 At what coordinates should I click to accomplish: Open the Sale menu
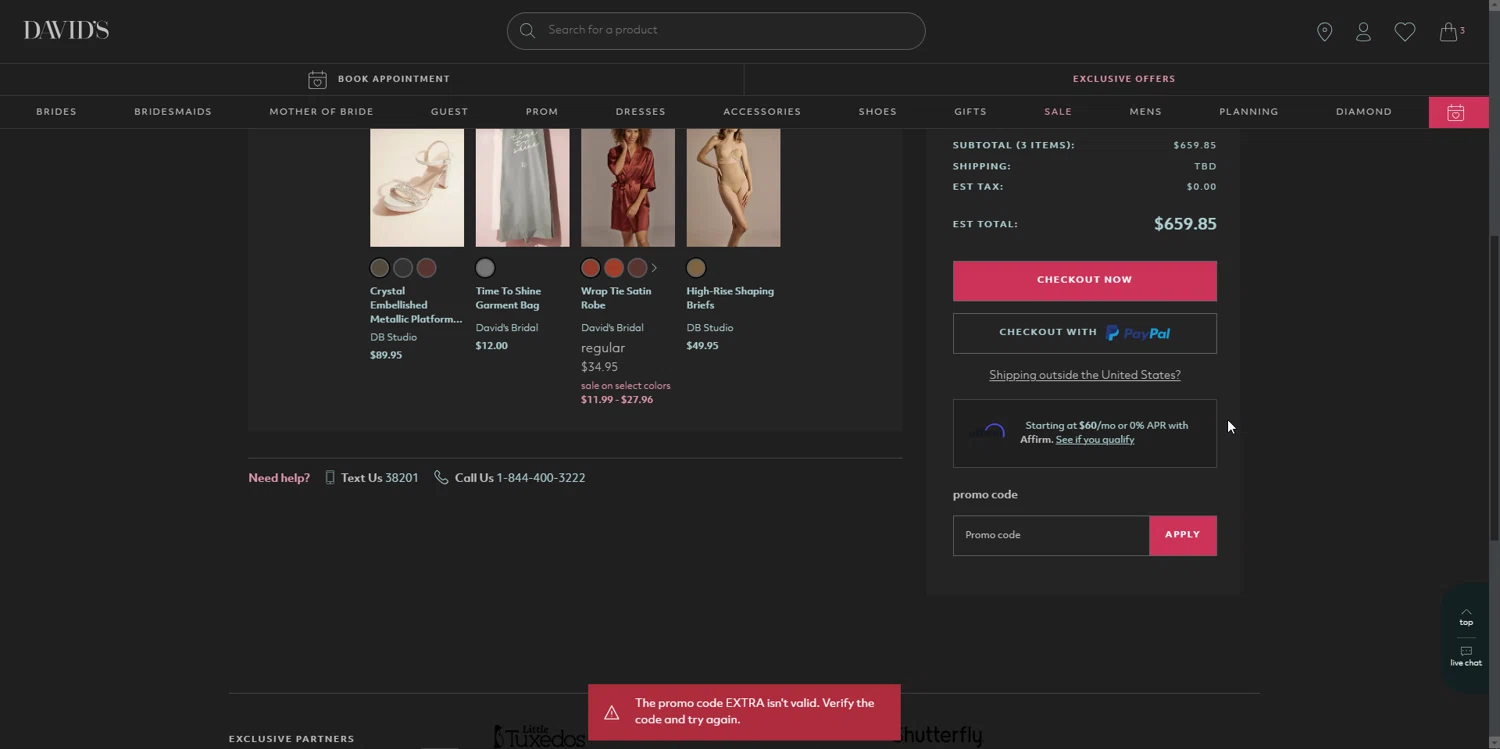click(1058, 112)
